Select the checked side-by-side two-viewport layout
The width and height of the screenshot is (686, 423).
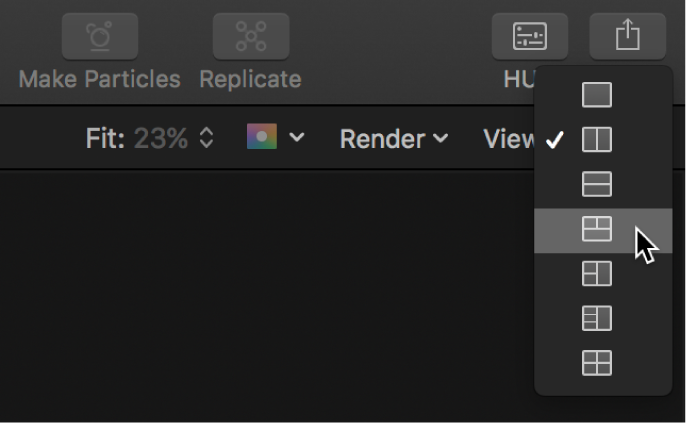[597, 140]
